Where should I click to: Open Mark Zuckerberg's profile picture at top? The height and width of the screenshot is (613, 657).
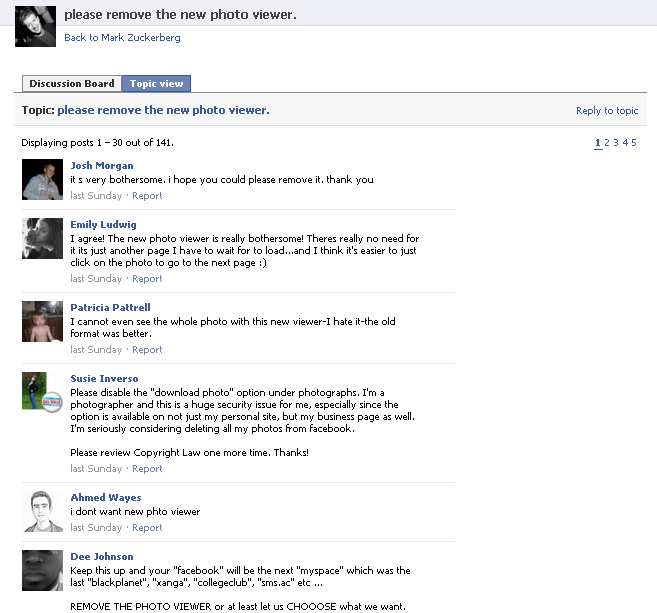[x=35, y=26]
